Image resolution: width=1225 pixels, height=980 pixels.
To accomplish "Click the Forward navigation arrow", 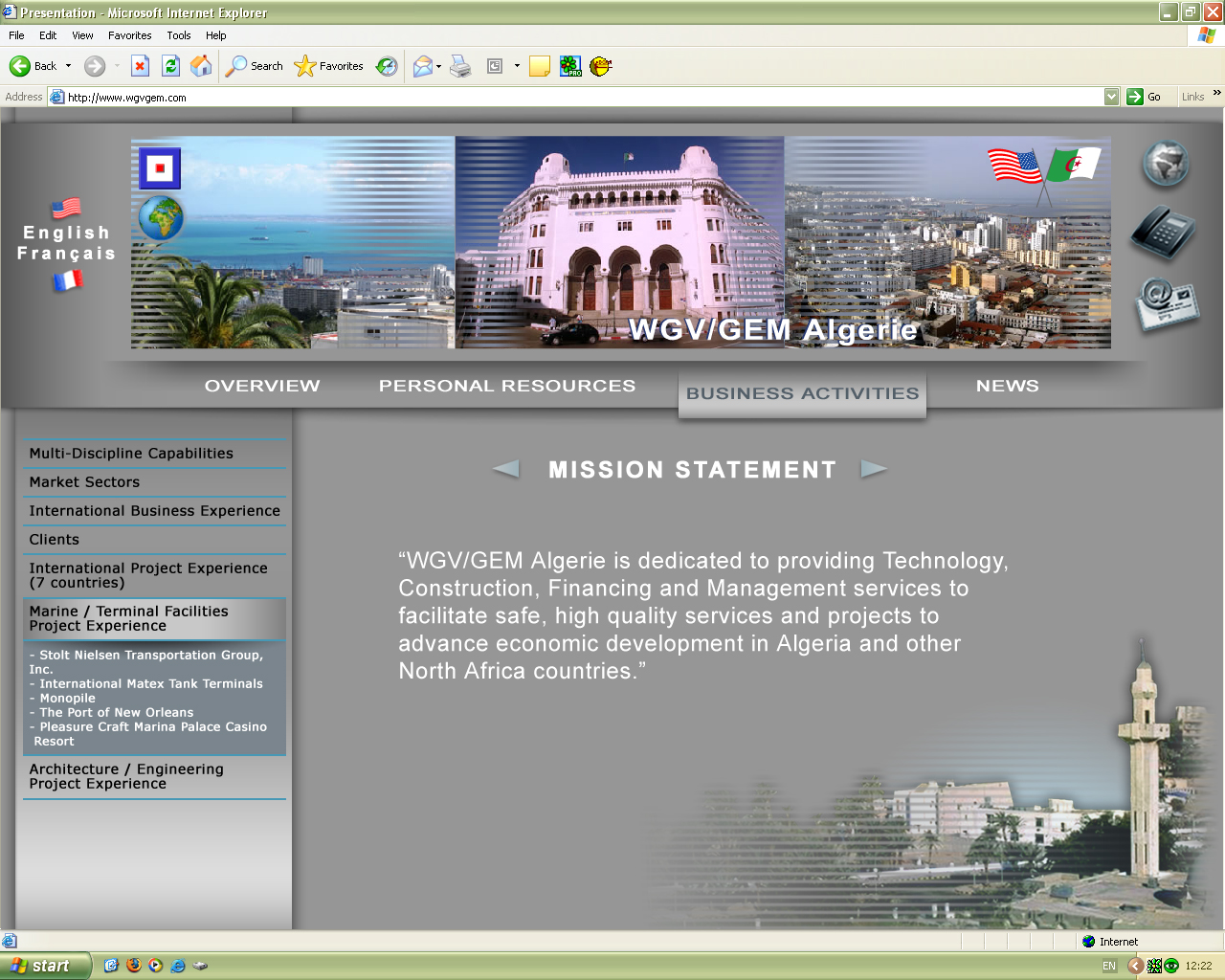I will (94, 66).
